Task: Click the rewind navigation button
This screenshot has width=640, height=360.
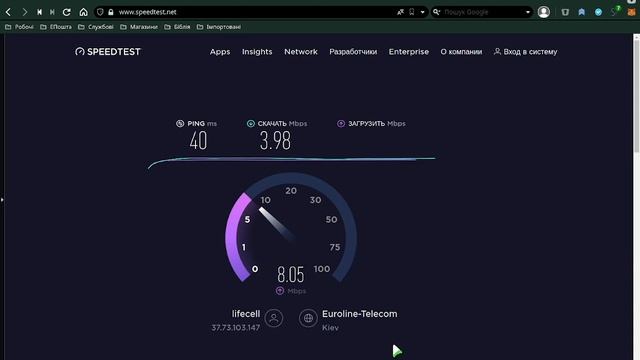Action: (40, 12)
